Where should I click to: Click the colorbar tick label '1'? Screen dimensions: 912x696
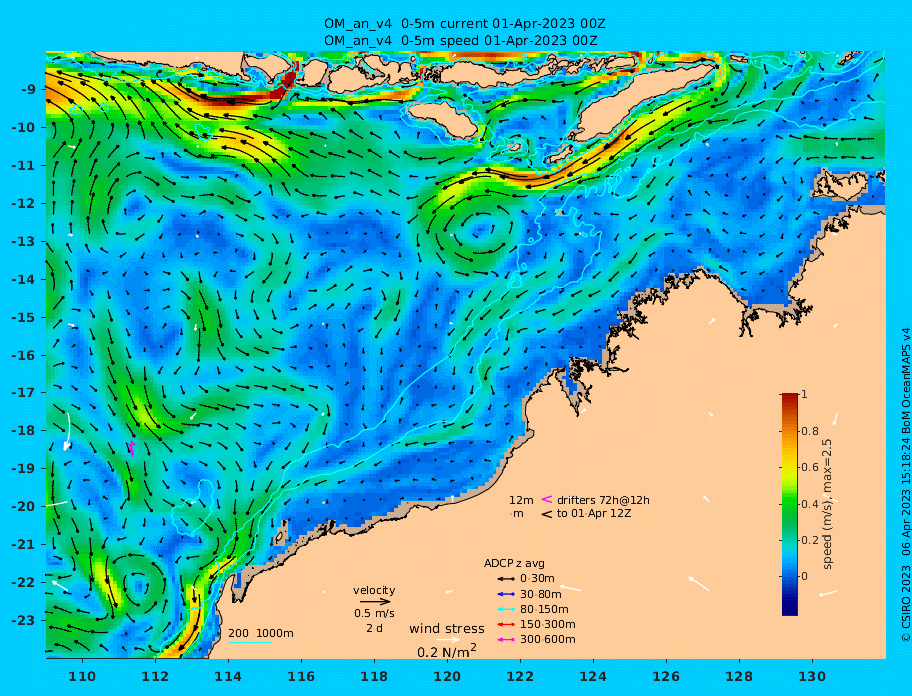click(x=804, y=394)
